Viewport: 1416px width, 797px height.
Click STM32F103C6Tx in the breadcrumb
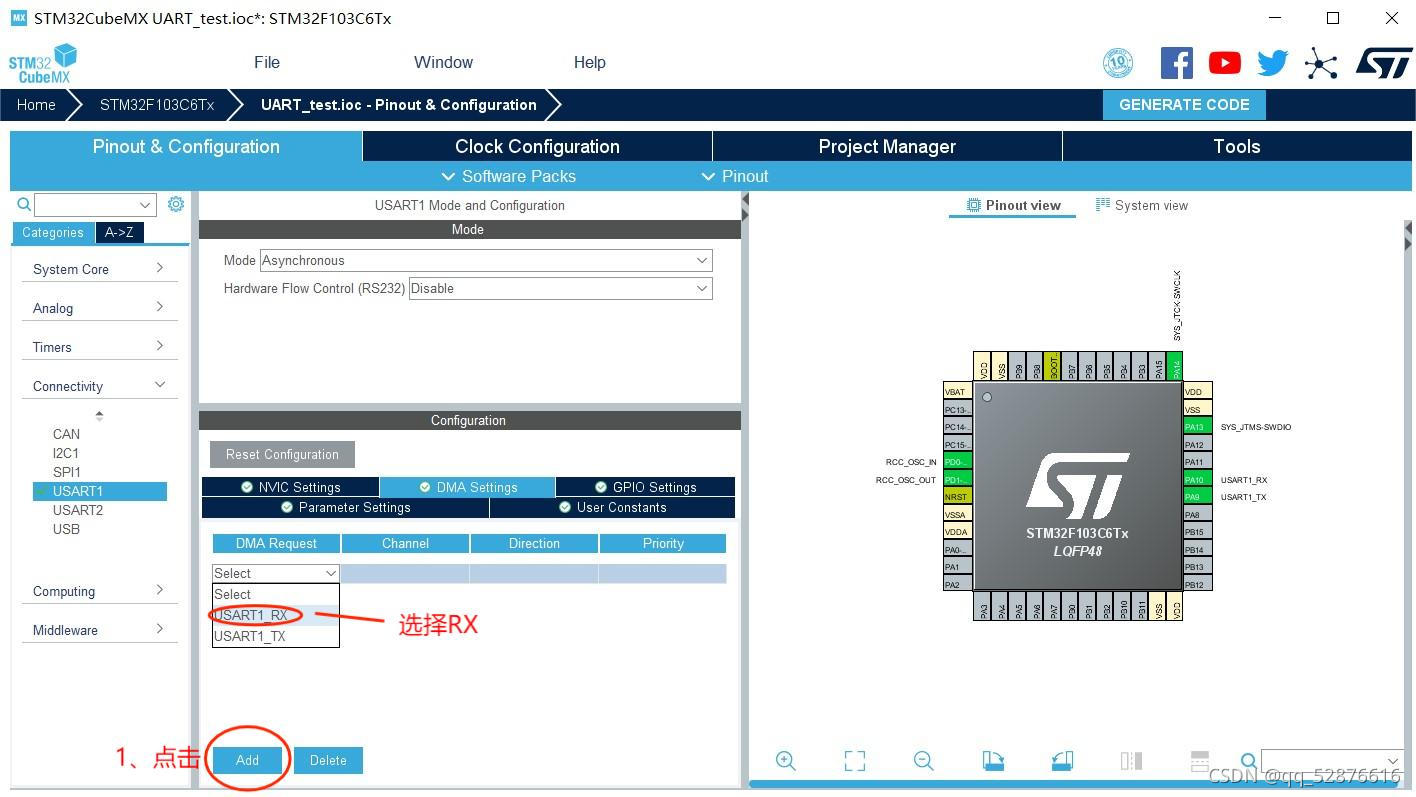tap(157, 105)
